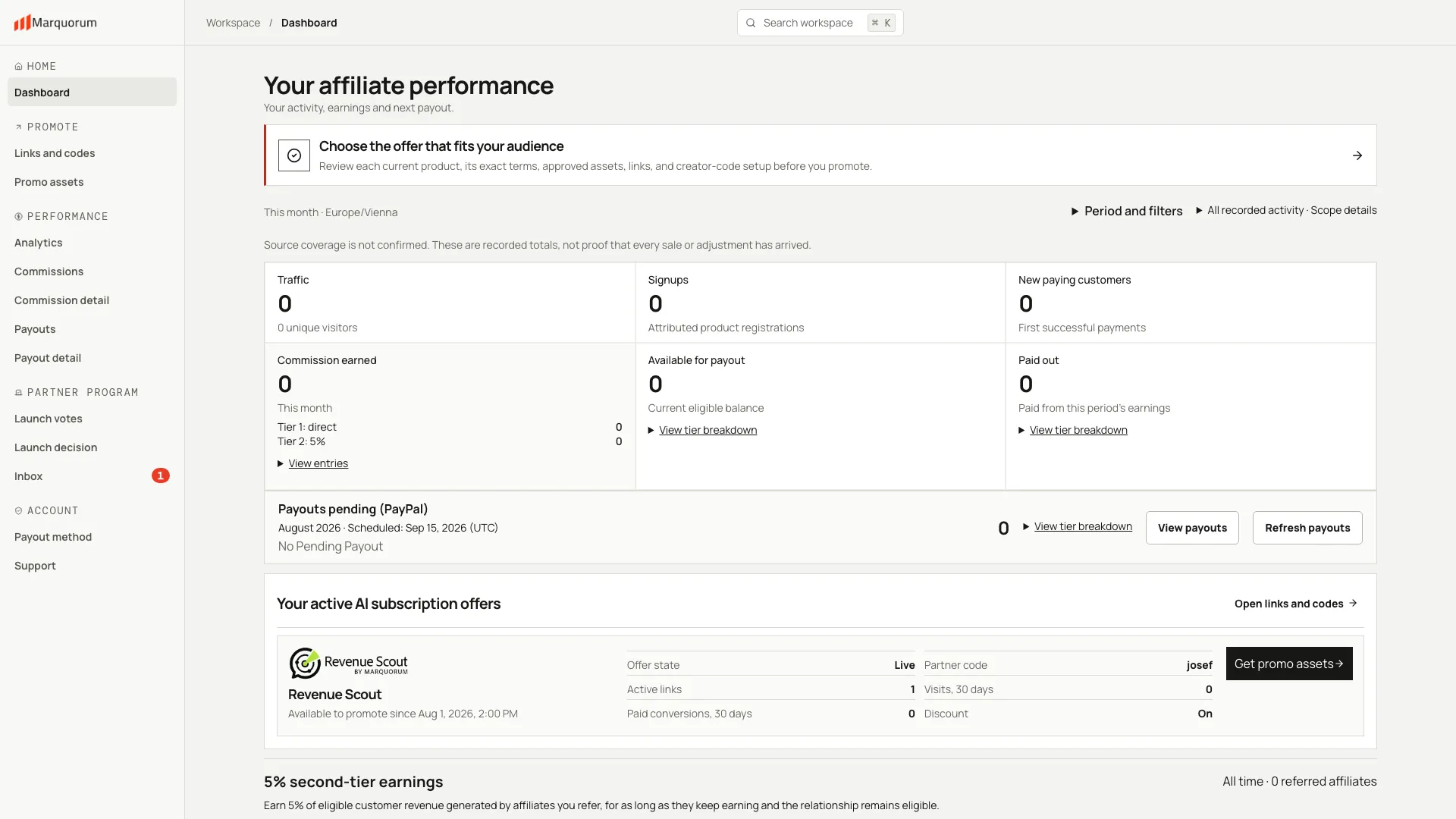
Task: Expand tier breakdown under Paid out
Action: (1073, 430)
